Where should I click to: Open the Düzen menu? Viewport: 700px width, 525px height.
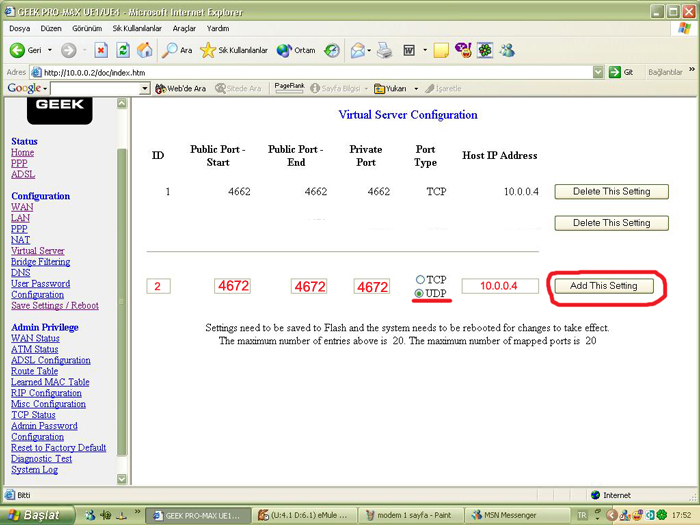tap(51, 28)
